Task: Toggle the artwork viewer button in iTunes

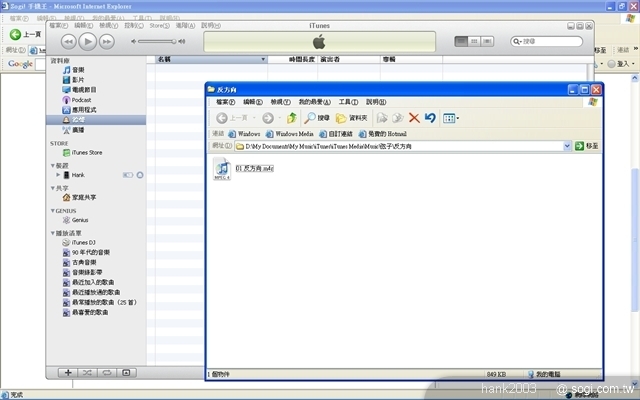Action: (127, 372)
